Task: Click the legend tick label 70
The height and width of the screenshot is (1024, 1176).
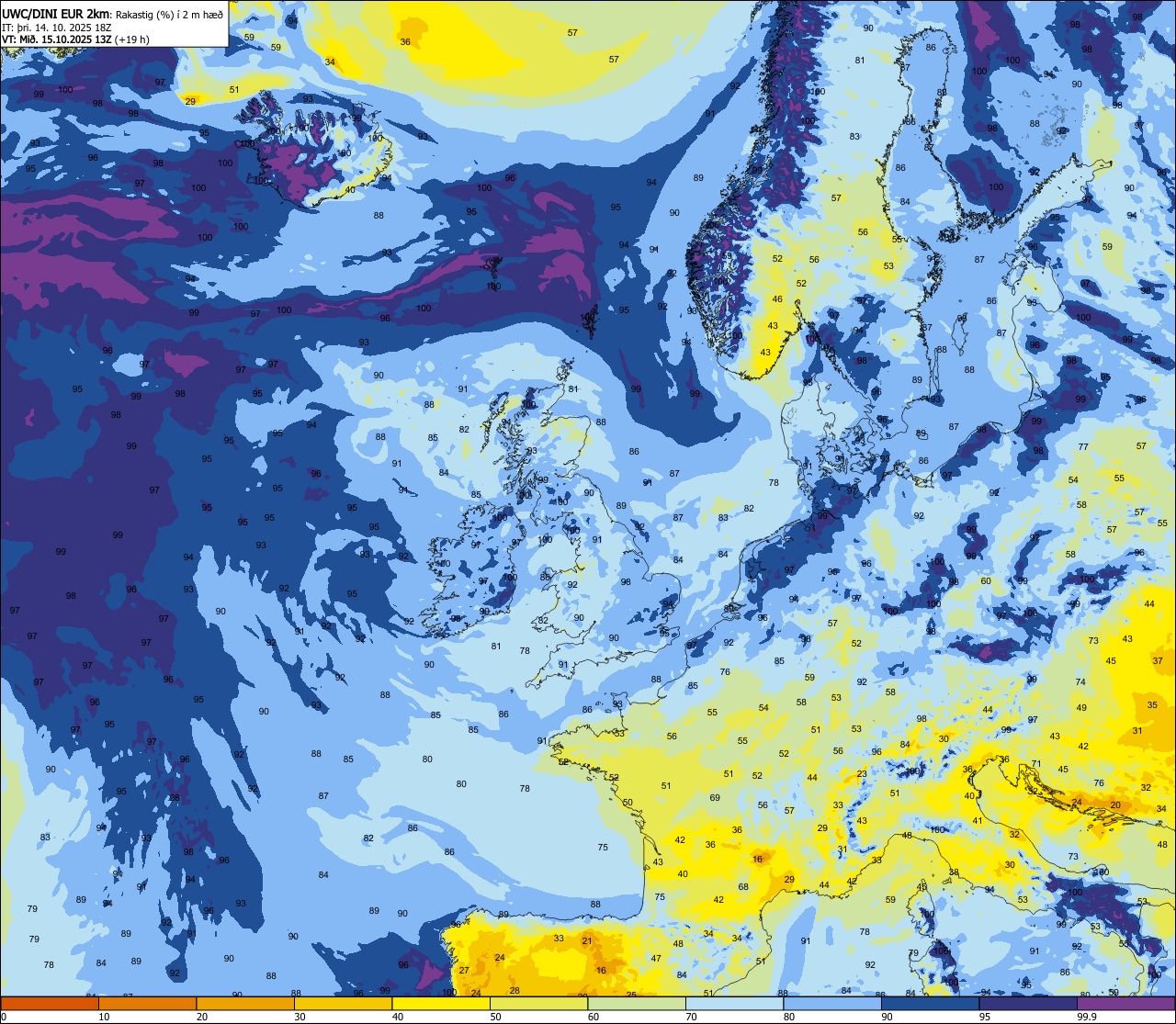Action: pyautogui.click(x=691, y=1017)
